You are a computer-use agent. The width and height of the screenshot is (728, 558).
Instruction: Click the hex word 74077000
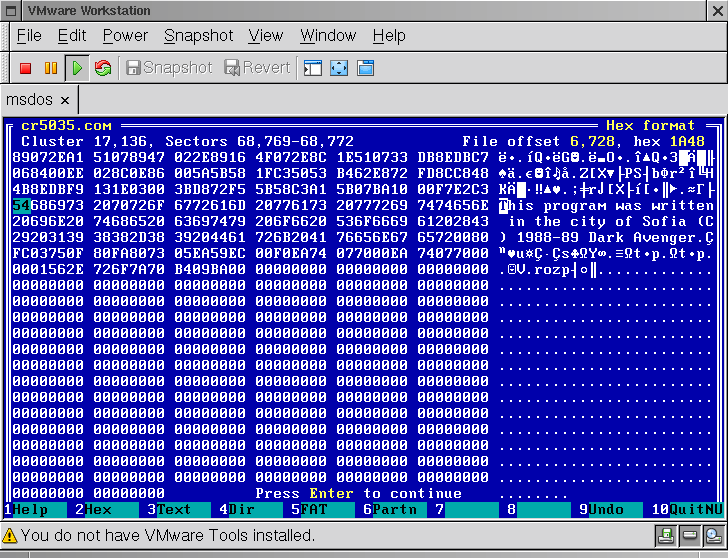click(453, 253)
